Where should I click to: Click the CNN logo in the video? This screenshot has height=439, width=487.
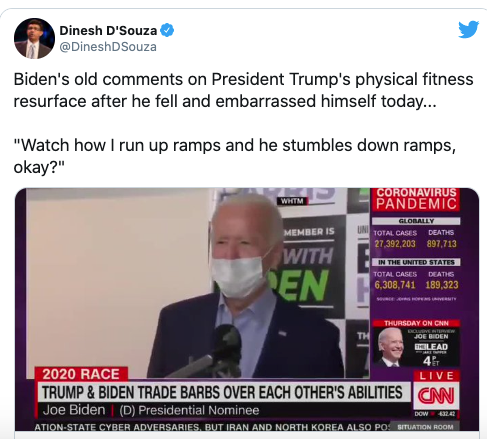[x=436, y=396]
